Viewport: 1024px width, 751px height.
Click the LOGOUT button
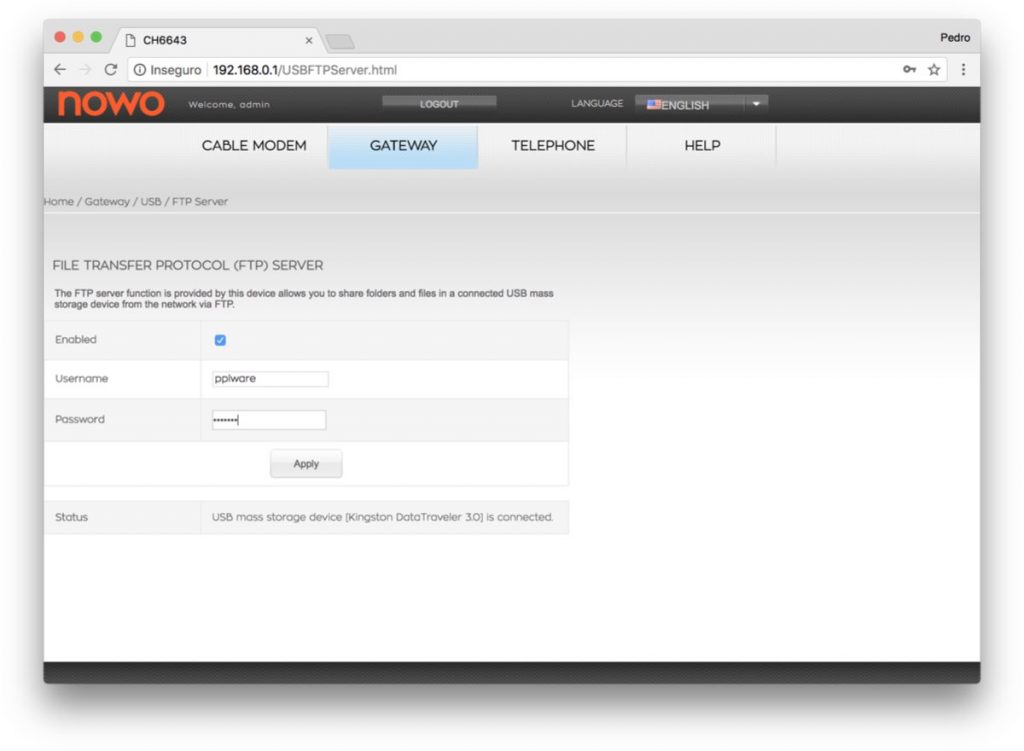[438, 101]
